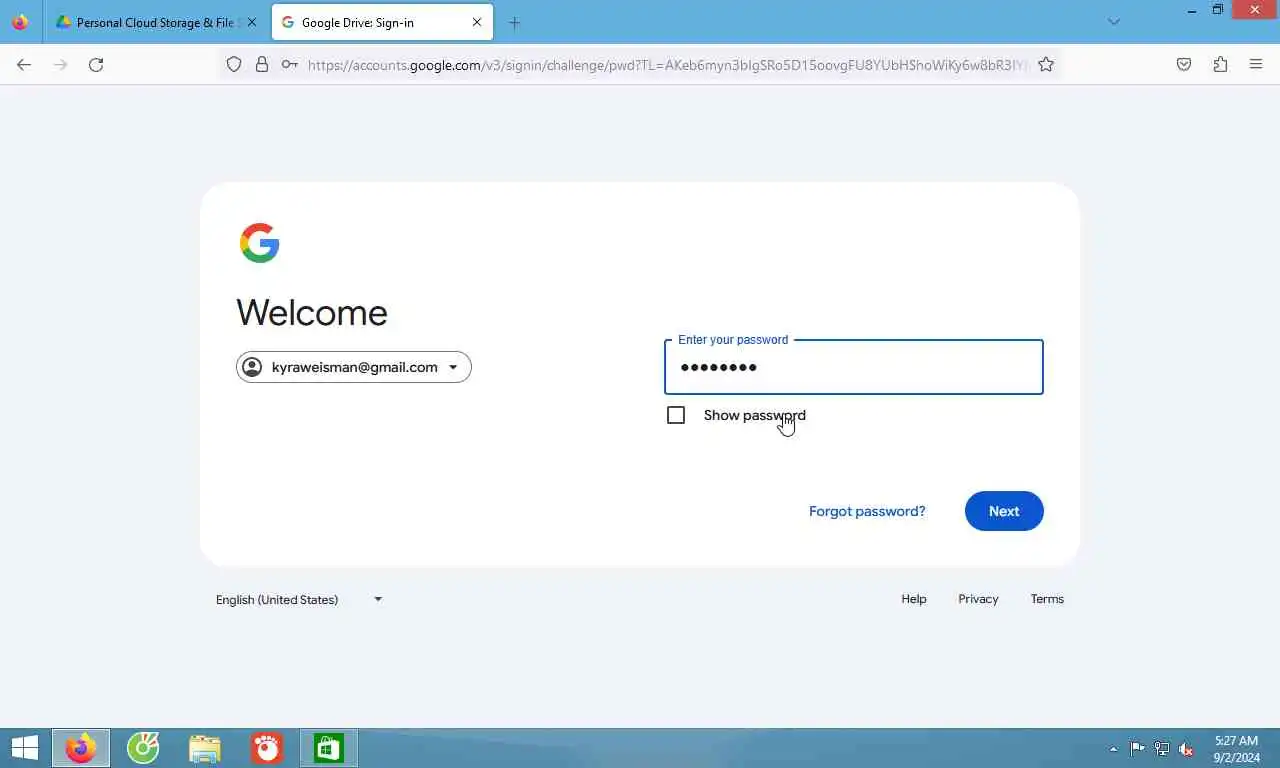The image size is (1280, 768).
Task: Restore down the Firefox window
Action: click(1217, 10)
